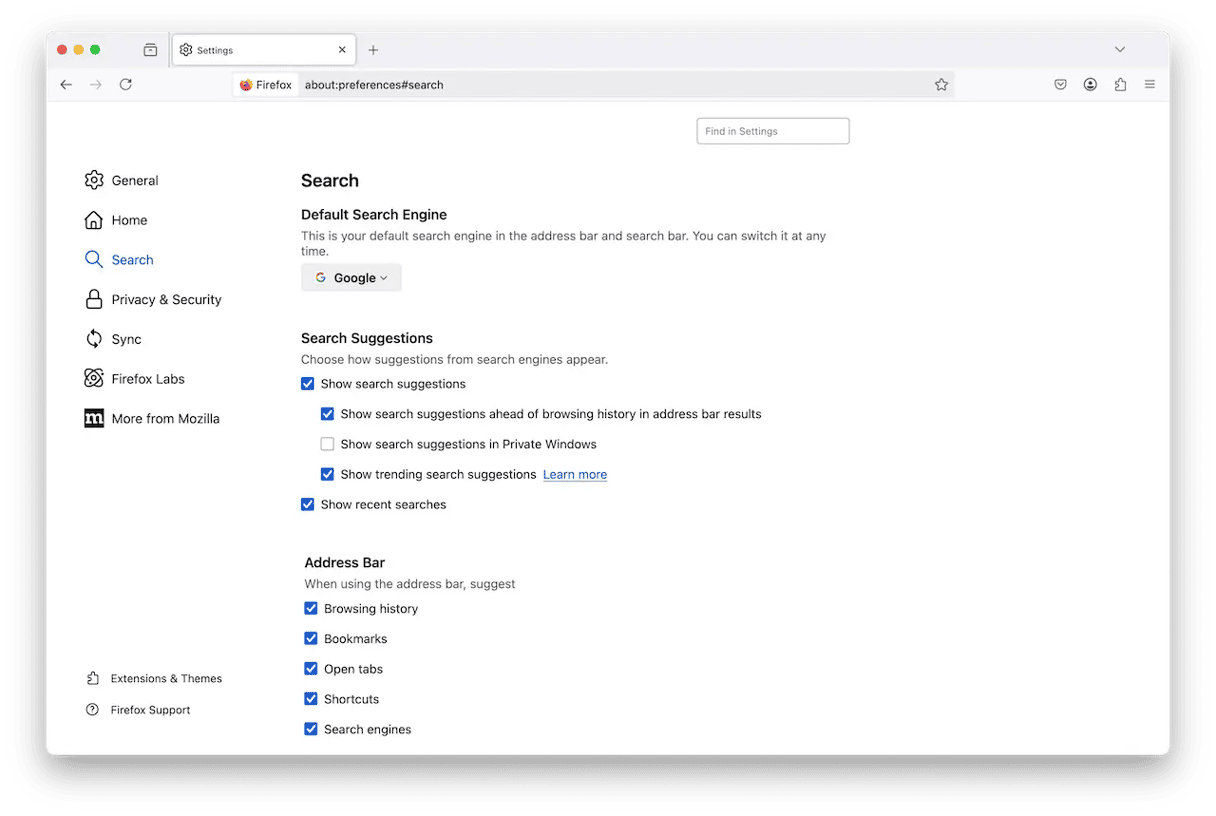Go back with the back arrow

[66, 85]
